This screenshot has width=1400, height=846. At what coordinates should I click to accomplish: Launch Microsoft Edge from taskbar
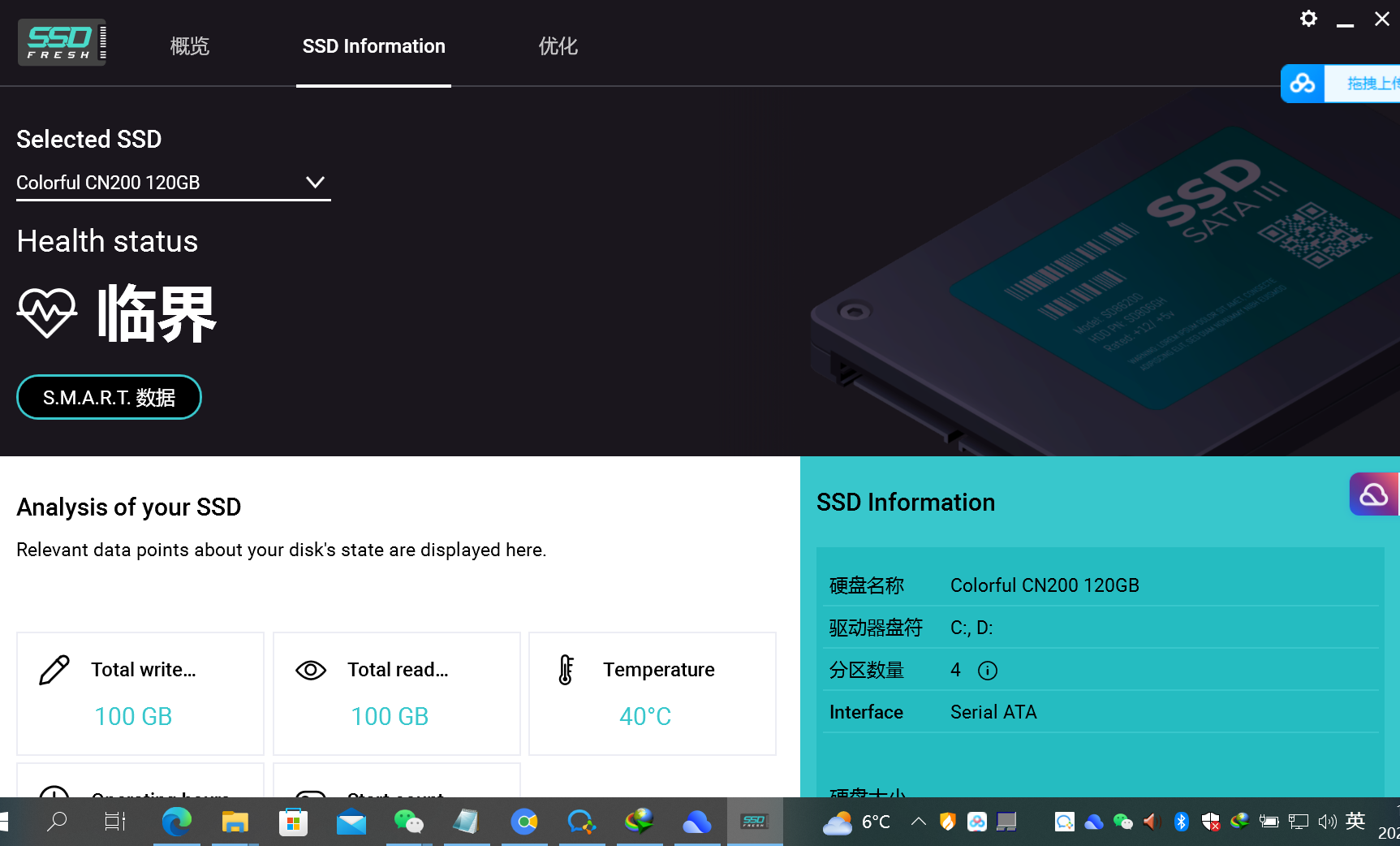176,822
